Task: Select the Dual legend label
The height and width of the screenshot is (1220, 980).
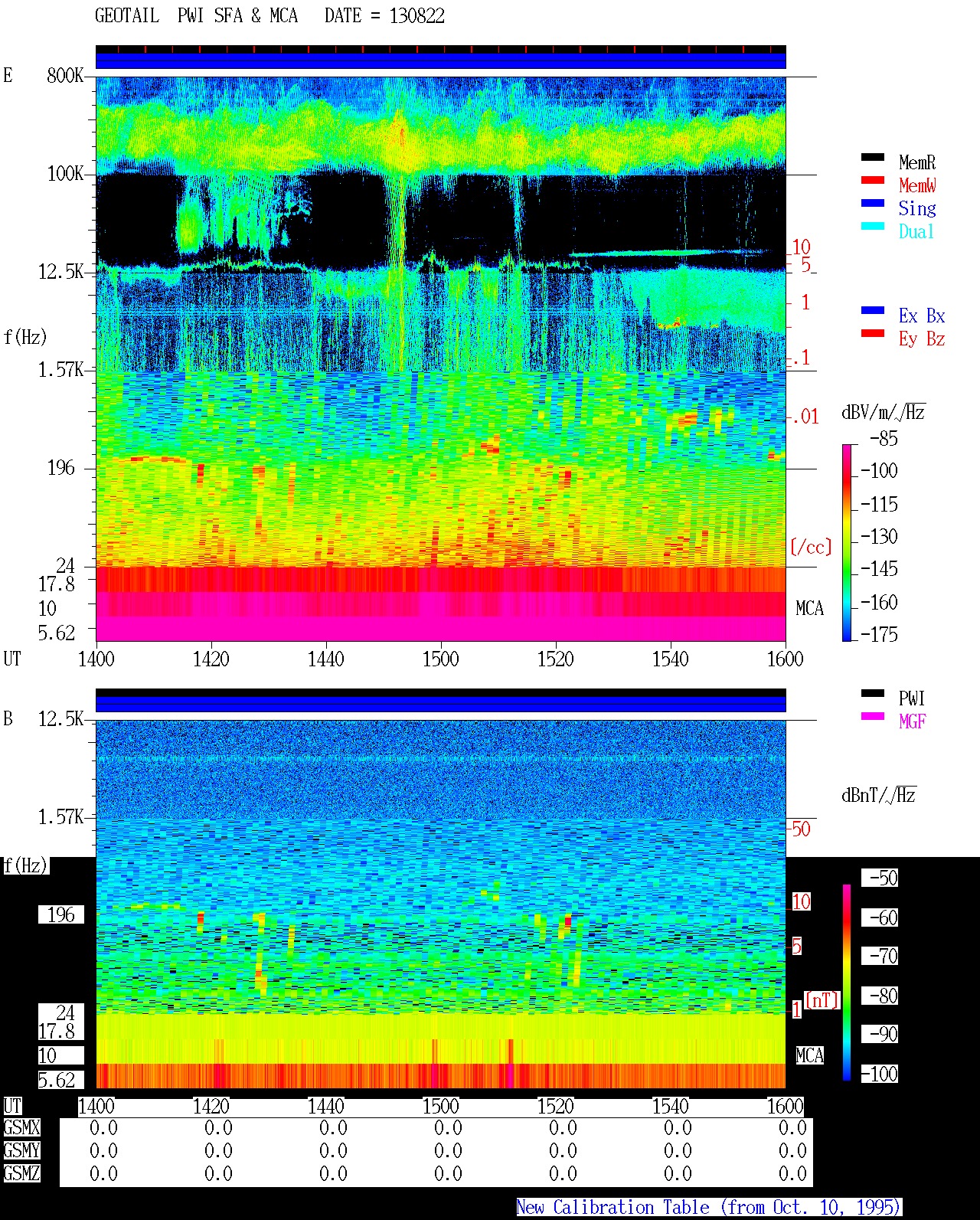Action: click(x=917, y=231)
